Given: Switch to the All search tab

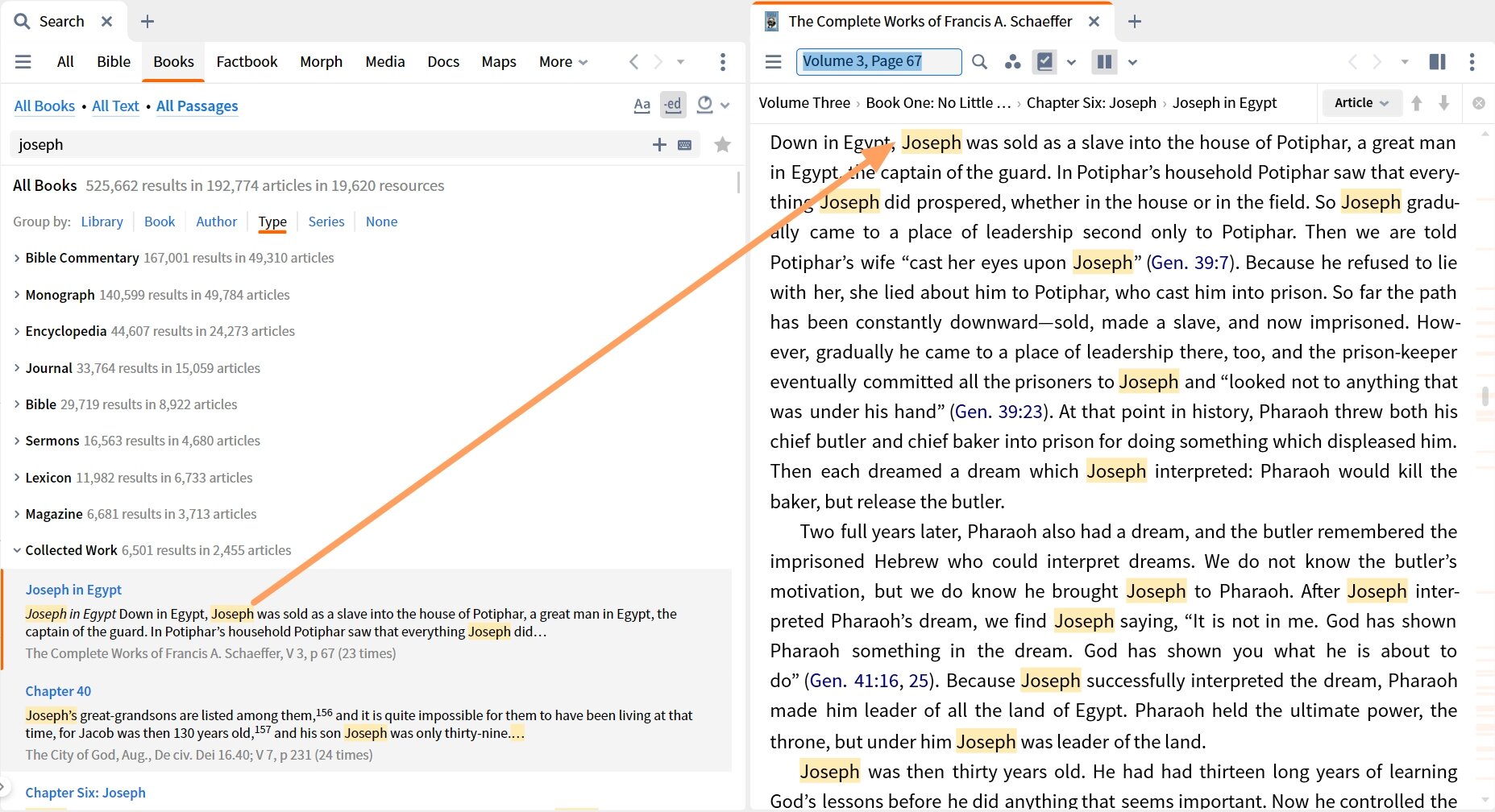Looking at the screenshot, I should (65, 62).
